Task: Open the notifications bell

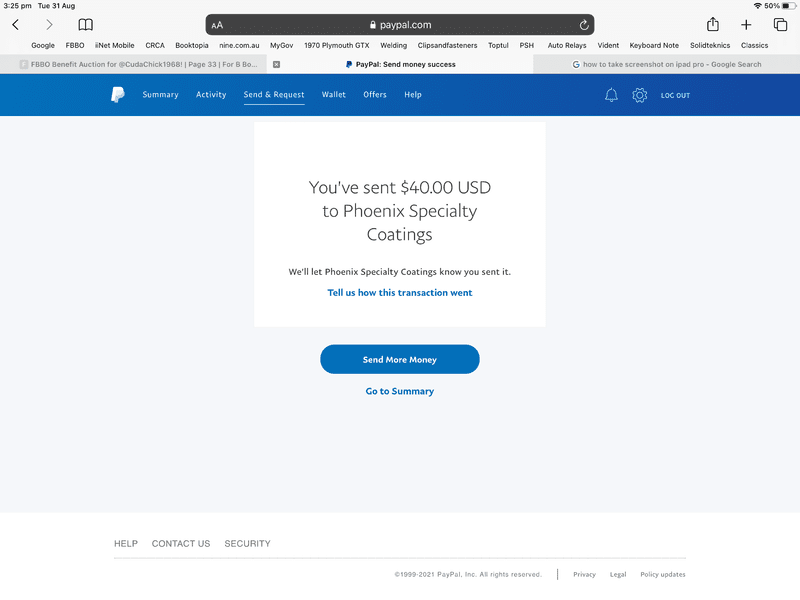Action: (x=611, y=95)
